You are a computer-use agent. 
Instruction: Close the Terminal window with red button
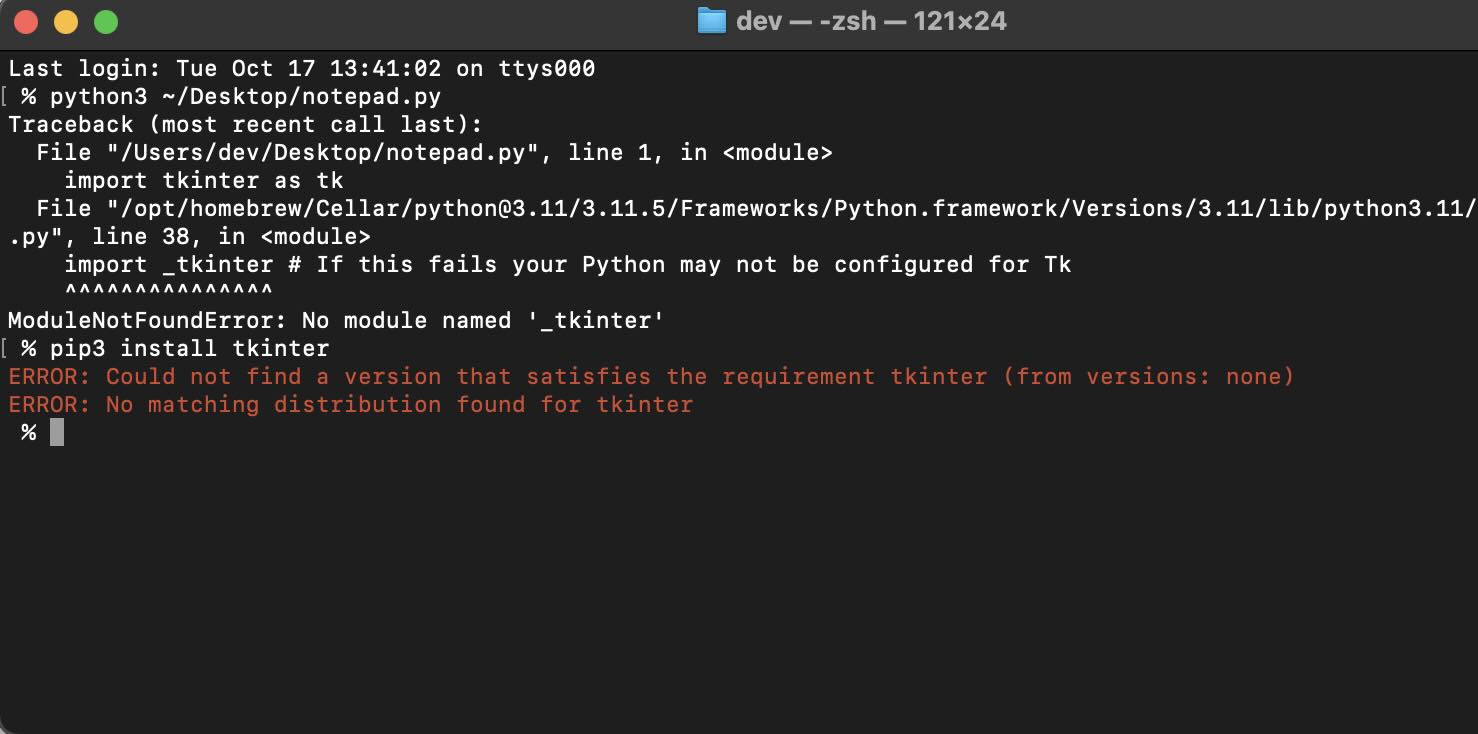pyautogui.click(x=27, y=21)
